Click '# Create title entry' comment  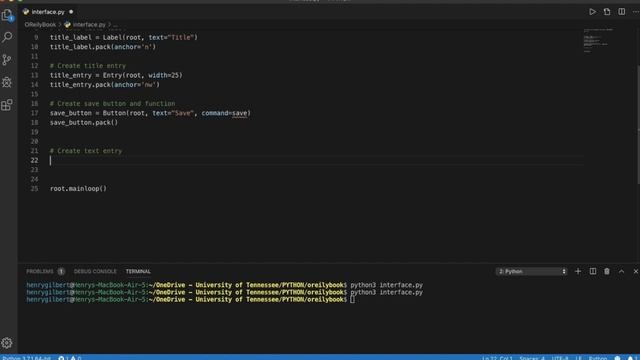coord(88,66)
